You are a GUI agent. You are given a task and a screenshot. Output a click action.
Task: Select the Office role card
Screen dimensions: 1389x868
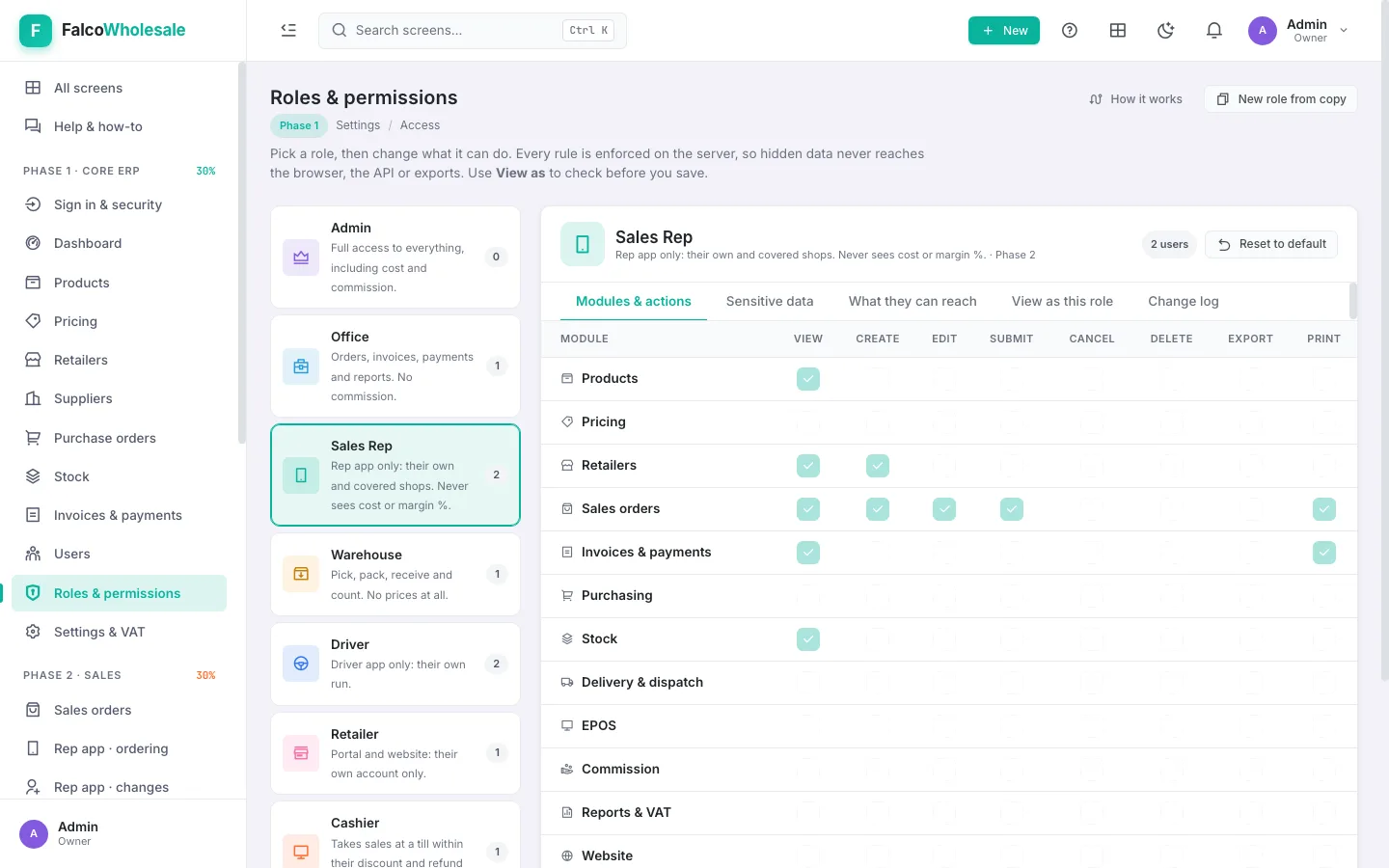pos(395,366)
